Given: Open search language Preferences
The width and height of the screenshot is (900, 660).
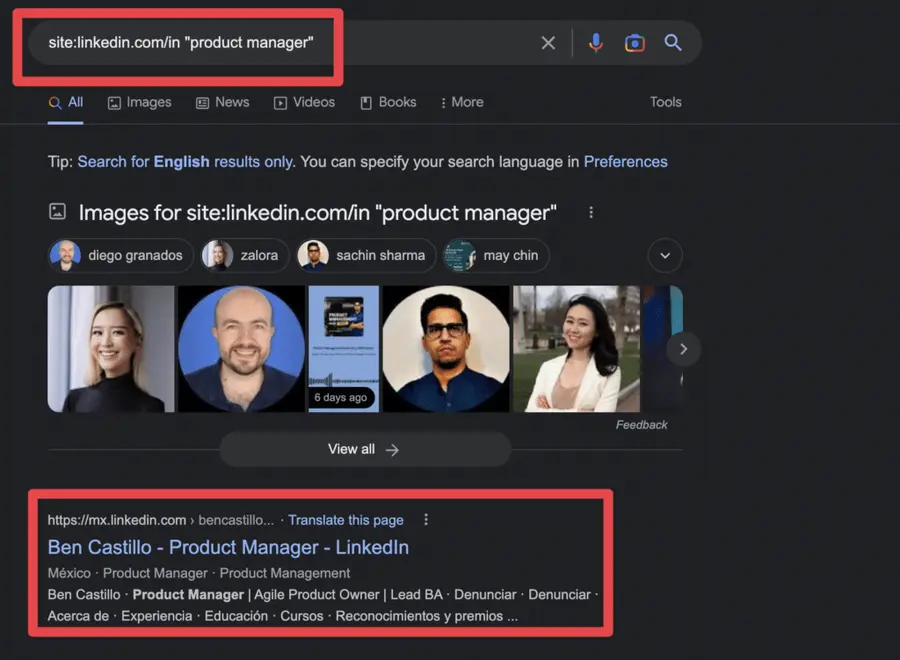Looking at the screenshot, I should pos(625,161).
